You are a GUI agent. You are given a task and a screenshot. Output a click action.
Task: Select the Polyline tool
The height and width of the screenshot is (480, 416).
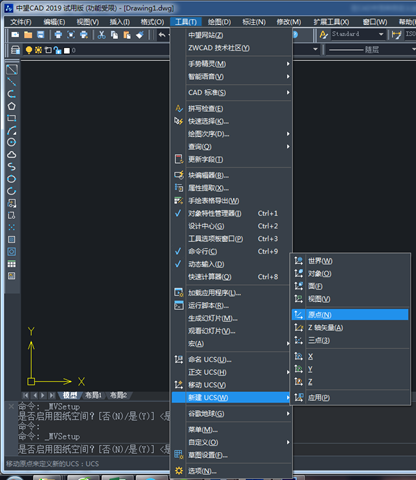12,94
